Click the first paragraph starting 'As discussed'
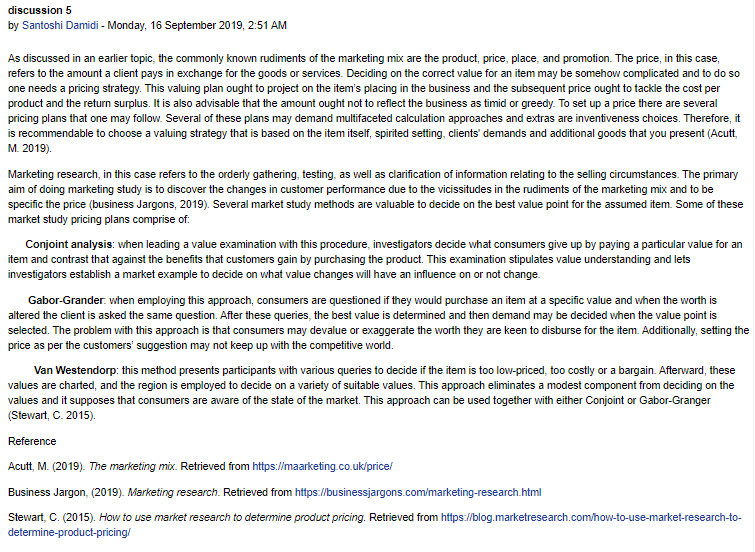Viewport: 755px width, 552px height. coord(374,103)
